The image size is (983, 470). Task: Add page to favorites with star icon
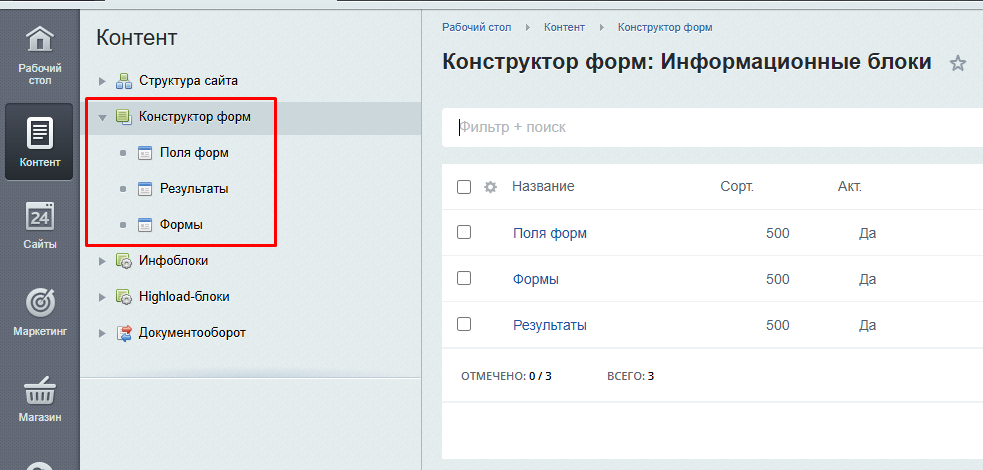point(957,64)
